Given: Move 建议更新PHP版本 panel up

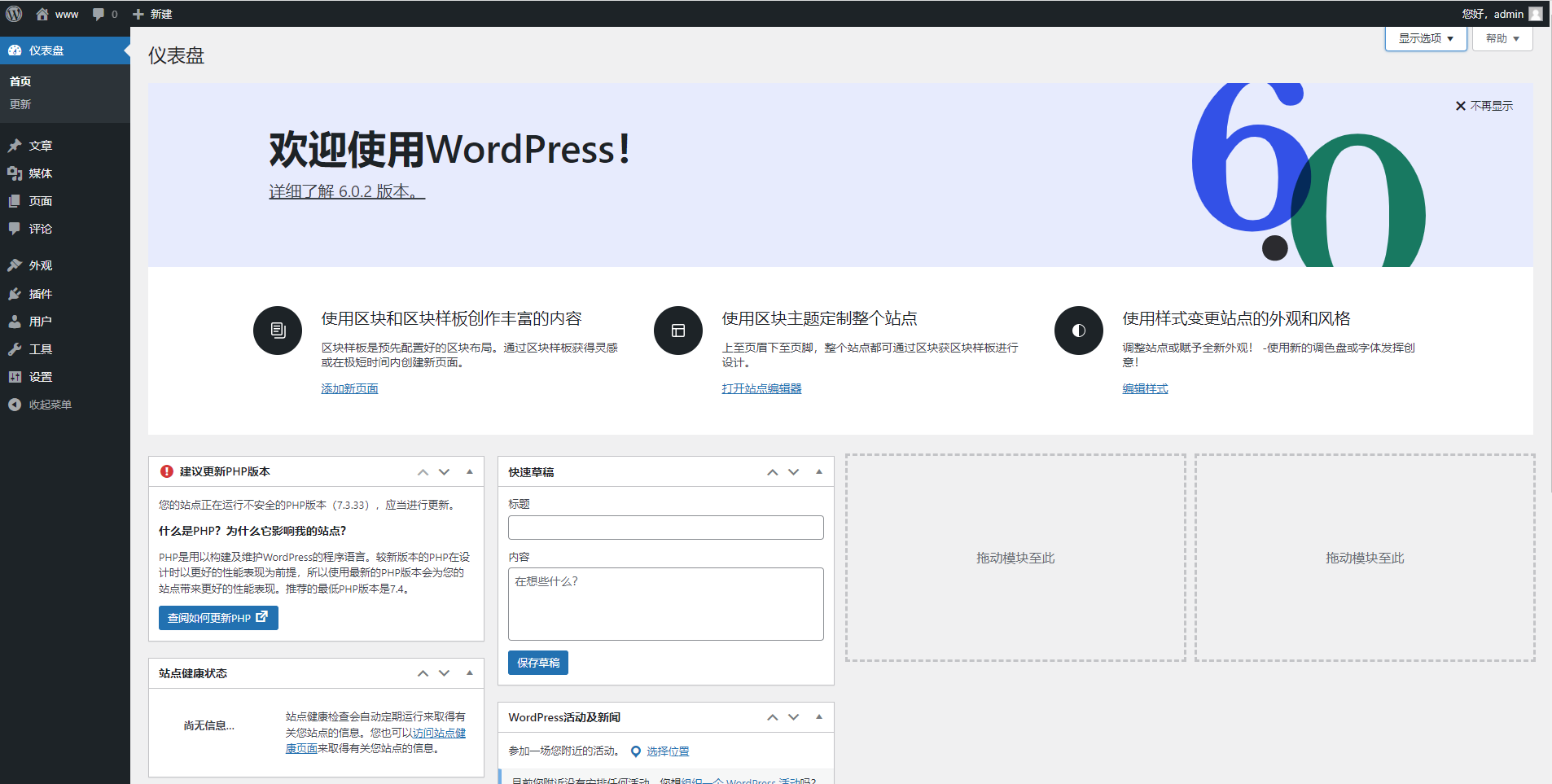Looking at the screenshot, I should point(423,472).
